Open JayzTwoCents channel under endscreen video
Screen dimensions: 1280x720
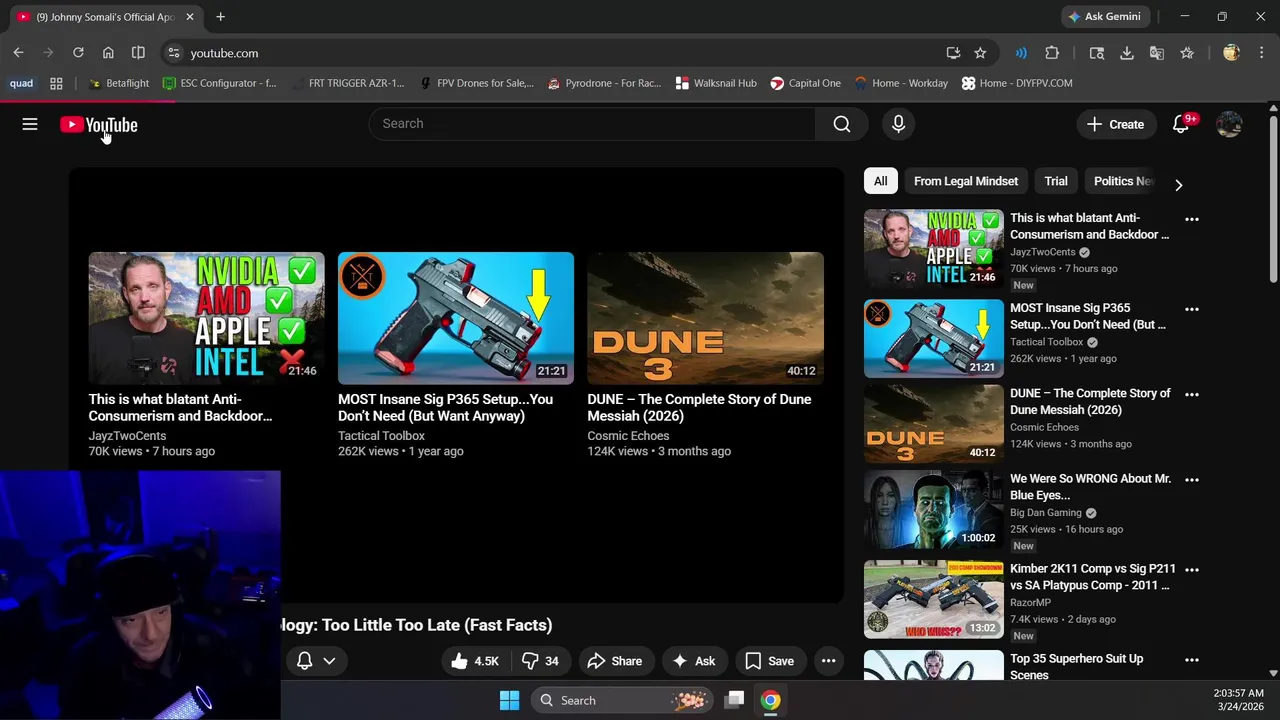click(x=127, y=436)
